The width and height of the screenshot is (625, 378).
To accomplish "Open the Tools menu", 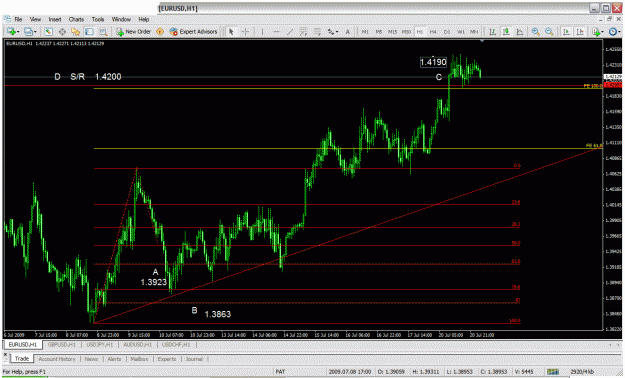I will click(x=98, y=19).
